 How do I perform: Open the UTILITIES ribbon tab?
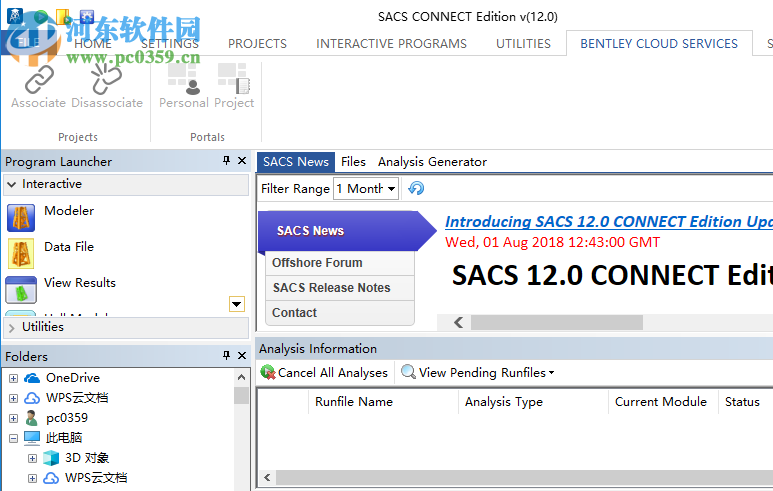coord(523,44)
